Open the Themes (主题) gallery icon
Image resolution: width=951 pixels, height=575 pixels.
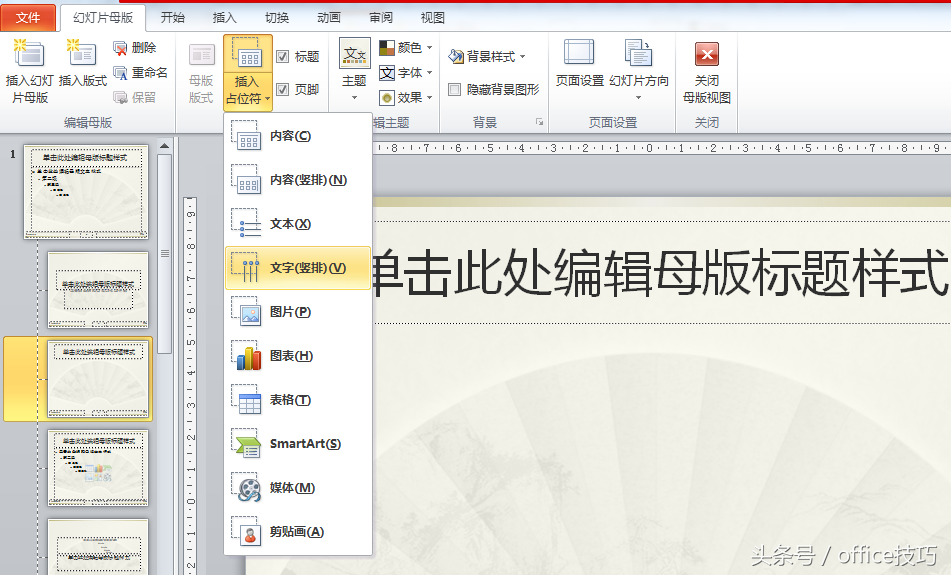[x=354, y=54]
